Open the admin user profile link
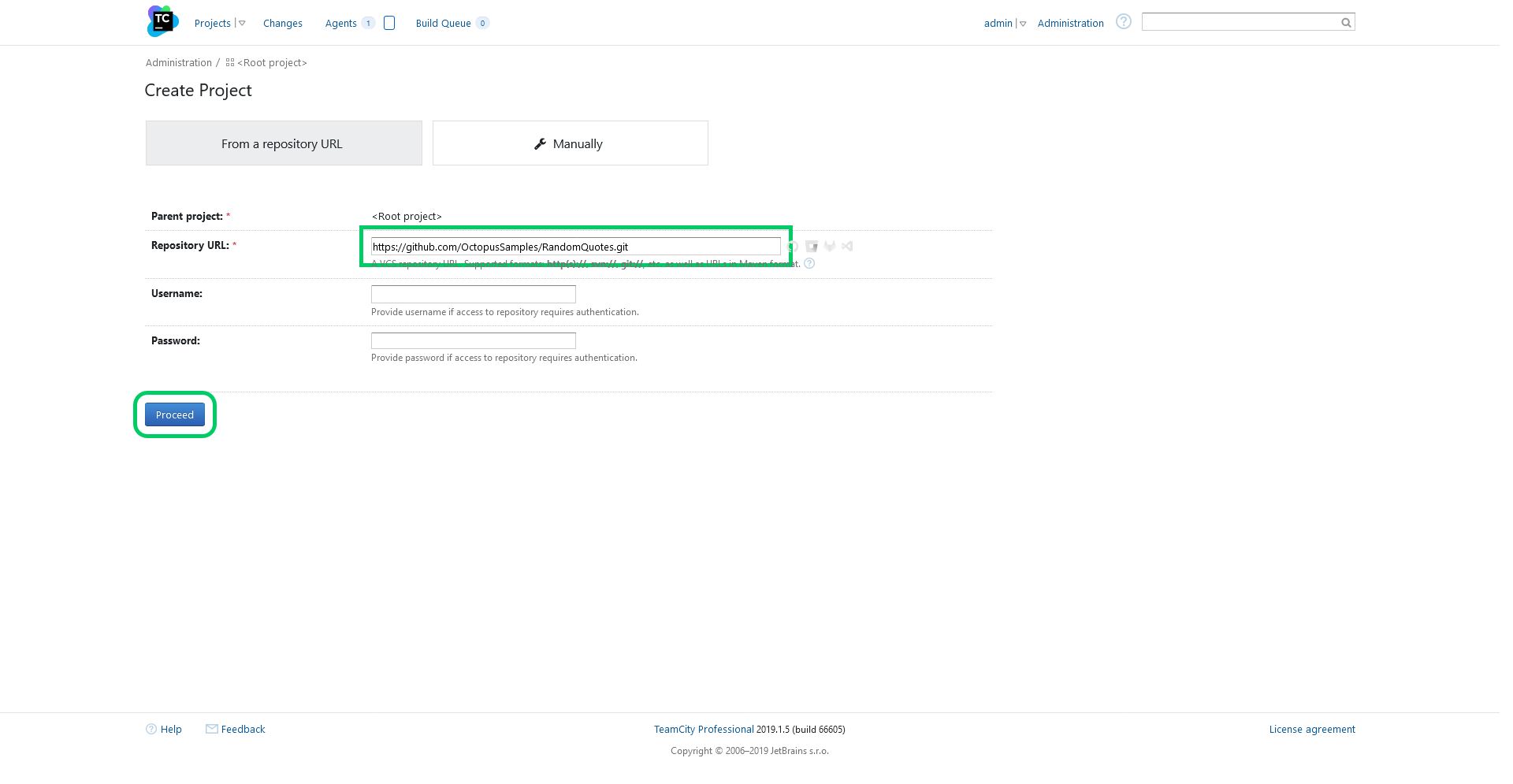 [x=998, y=24]
